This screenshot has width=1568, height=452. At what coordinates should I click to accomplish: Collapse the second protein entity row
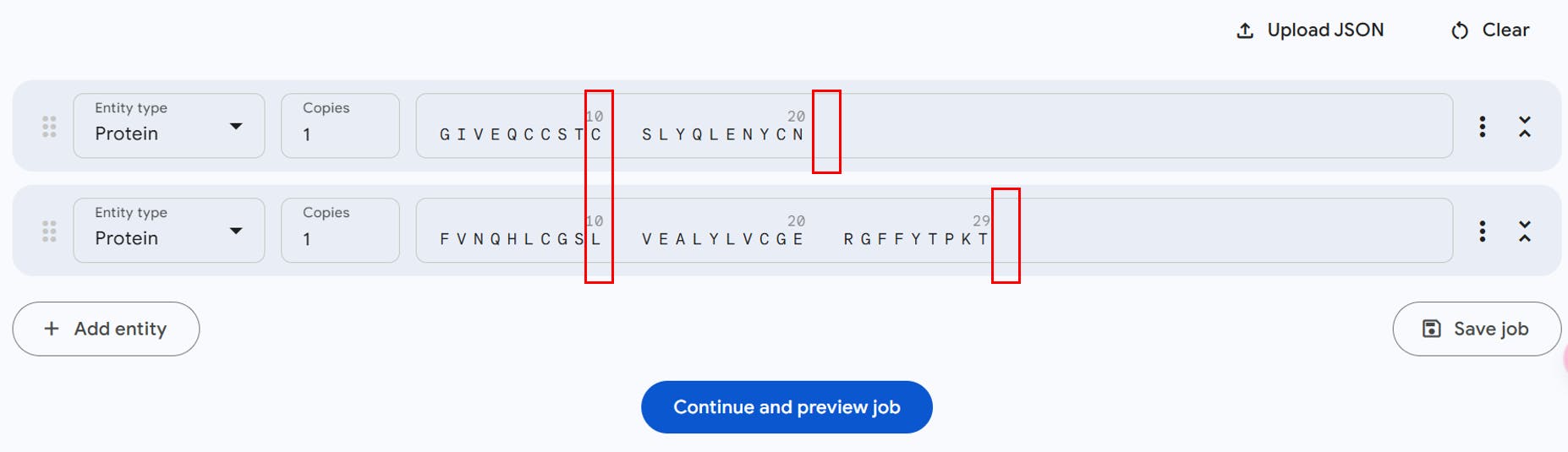(1524, 231)
